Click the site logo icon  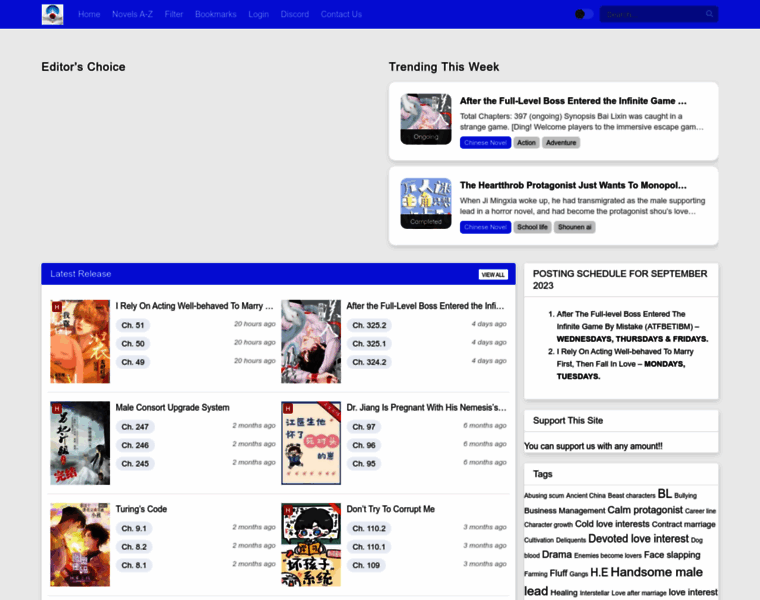click(52, 15)
